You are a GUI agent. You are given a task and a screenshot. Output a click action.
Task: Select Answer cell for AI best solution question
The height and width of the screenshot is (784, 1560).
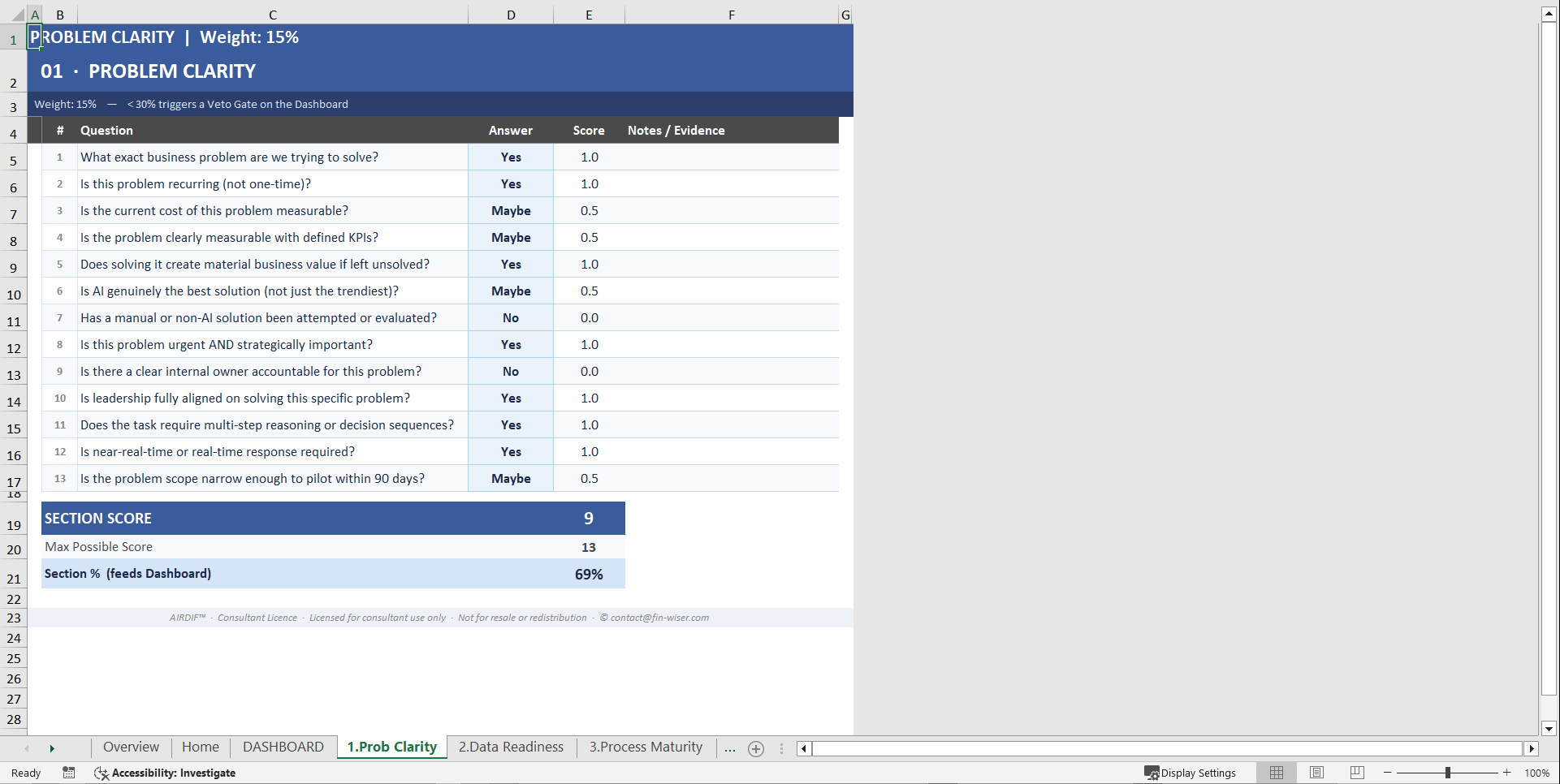click(x=511, y=291)
